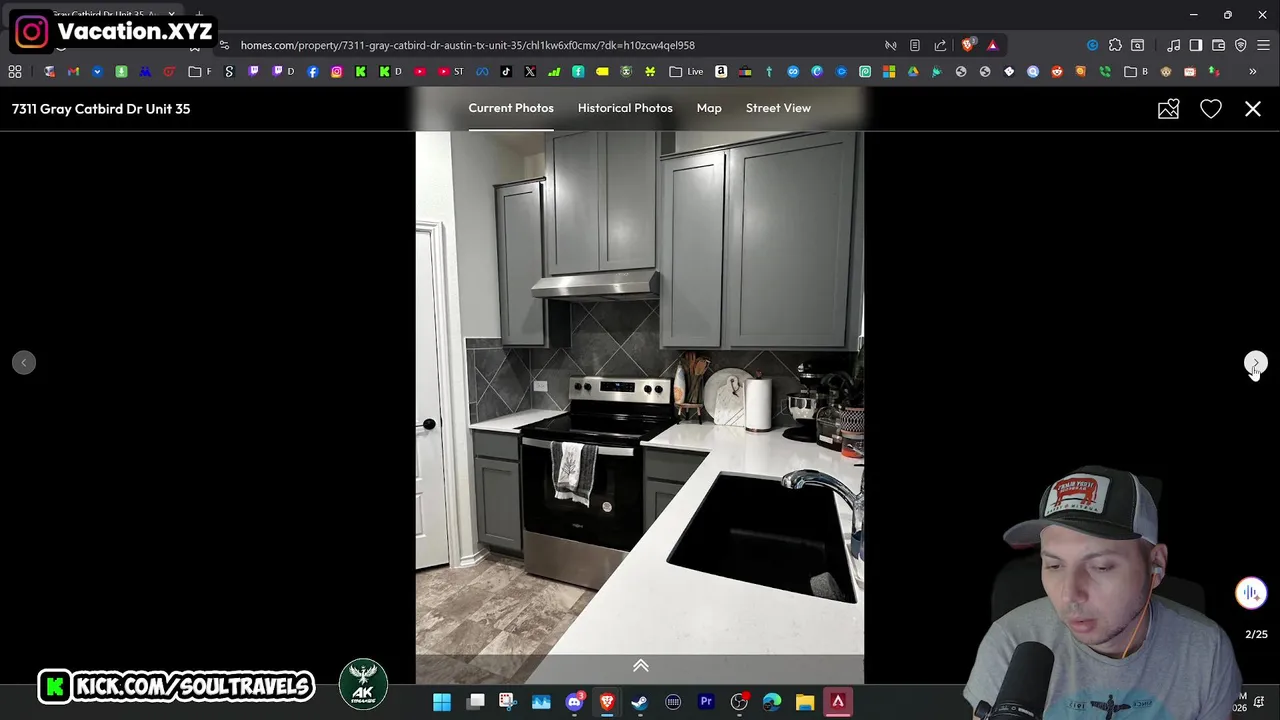Click the '7311 Gray Catbird Dr Unit 35' heading

pos(101,109)
